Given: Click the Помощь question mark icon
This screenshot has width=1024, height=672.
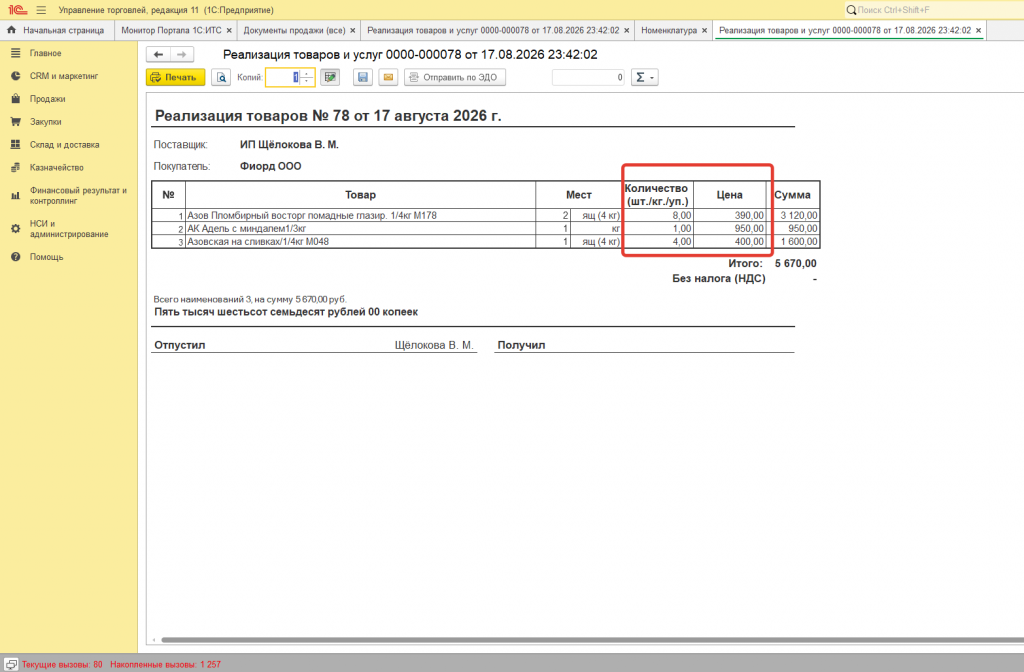Looking at the screenshot, I should click(x=16, y=257).
